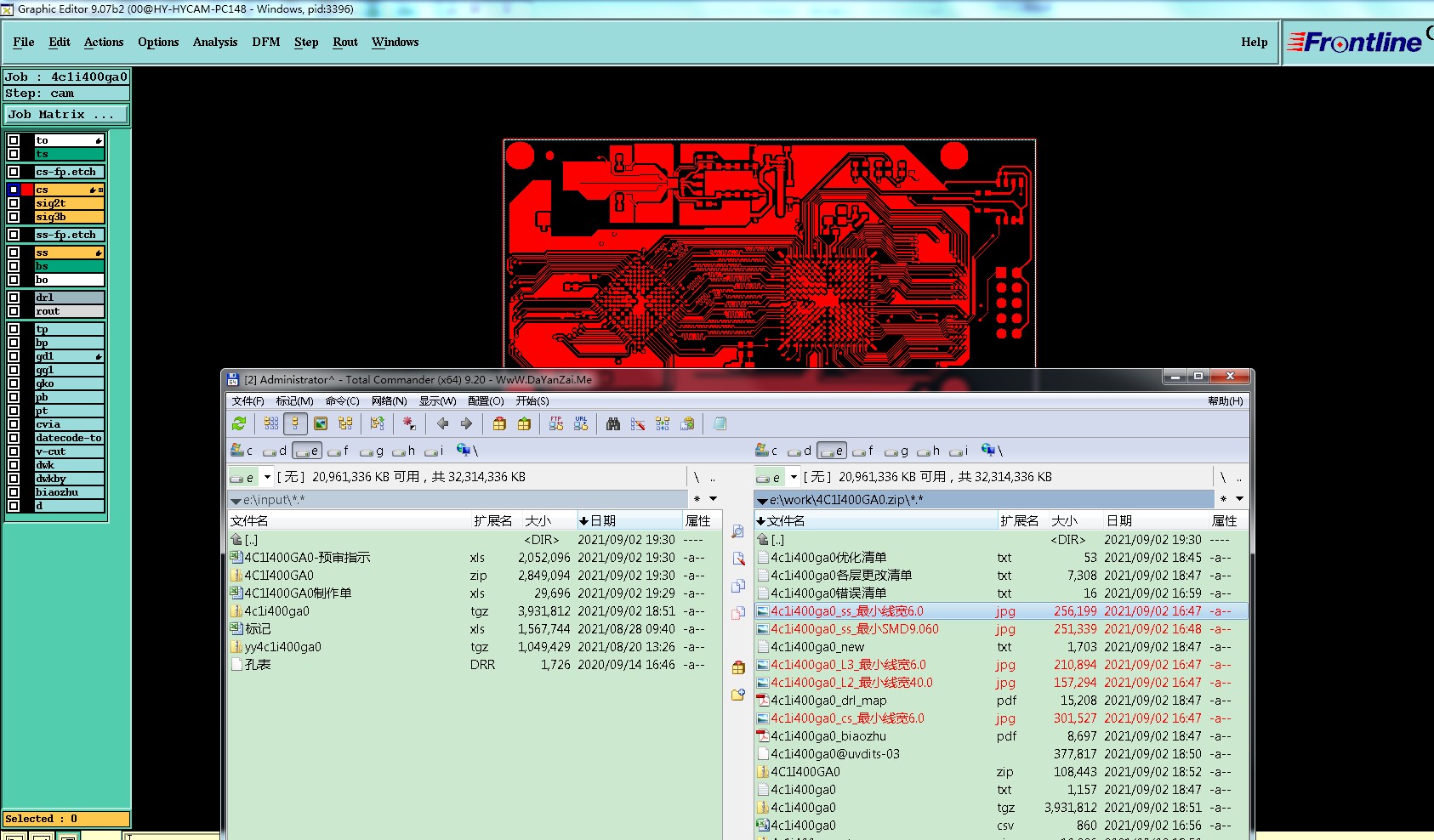
Task: Expand right panel directory history arrow
Action: 1239,499
